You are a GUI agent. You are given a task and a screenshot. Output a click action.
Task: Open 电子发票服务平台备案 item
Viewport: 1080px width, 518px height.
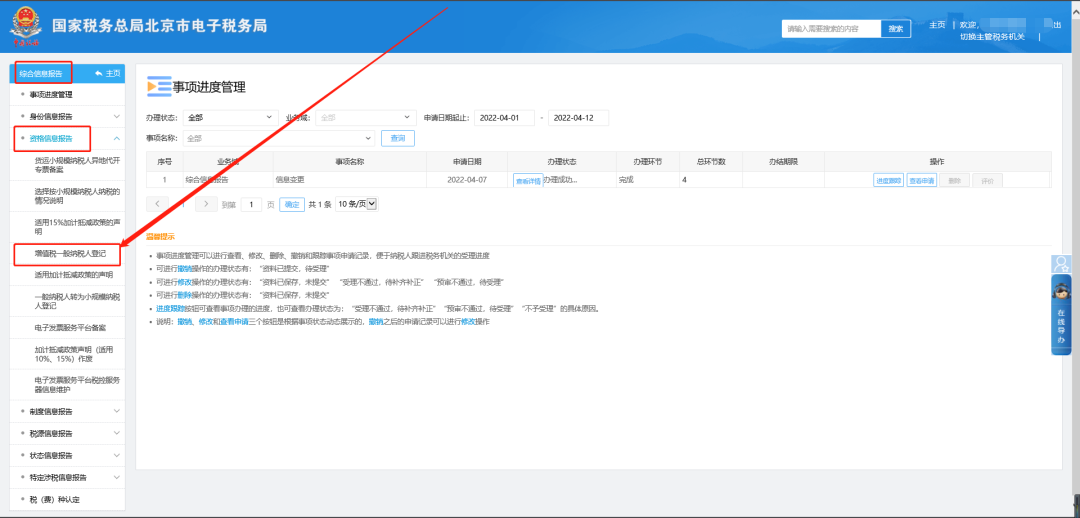[70, 328]
